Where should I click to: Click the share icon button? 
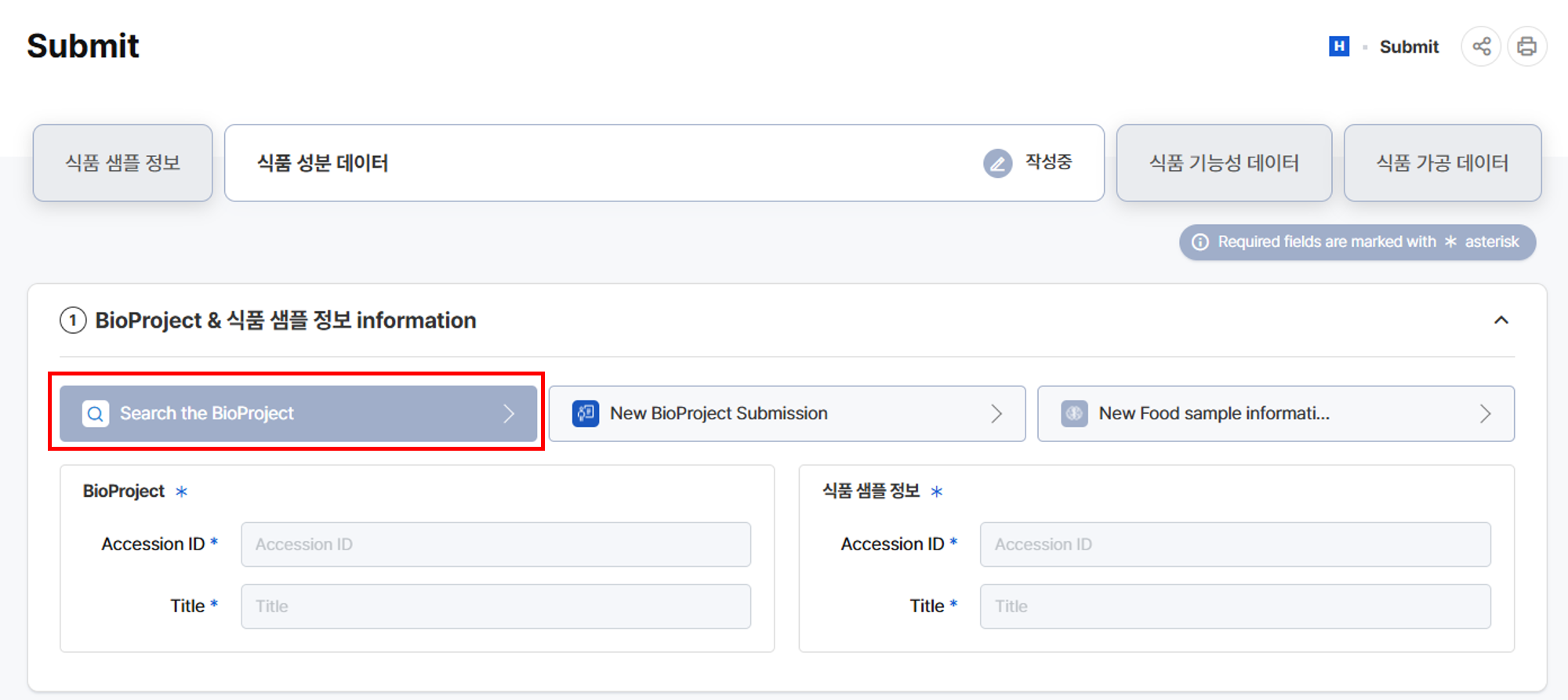pyautogui.click(x=1481, y=46)
